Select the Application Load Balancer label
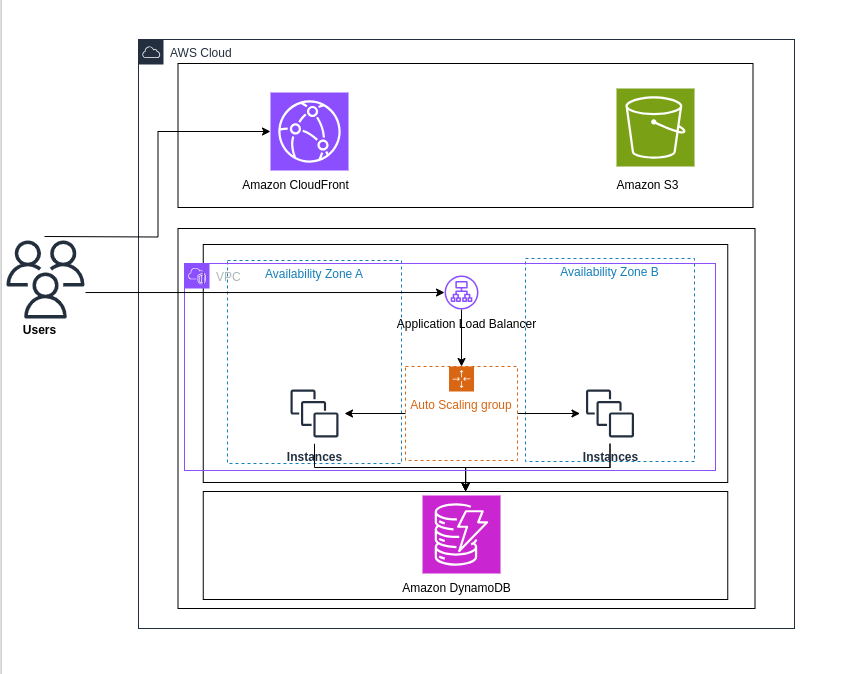This screenshot has height=674, width=841. pyautogui.click(x=466, y=324)
